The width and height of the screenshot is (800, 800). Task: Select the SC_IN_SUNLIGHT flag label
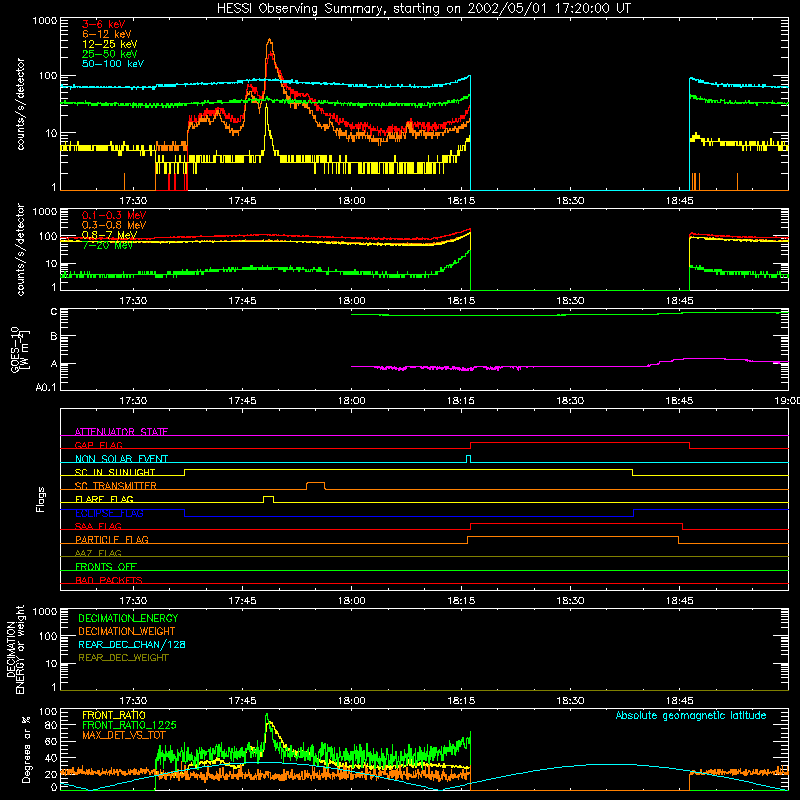[x=115, y=472]
